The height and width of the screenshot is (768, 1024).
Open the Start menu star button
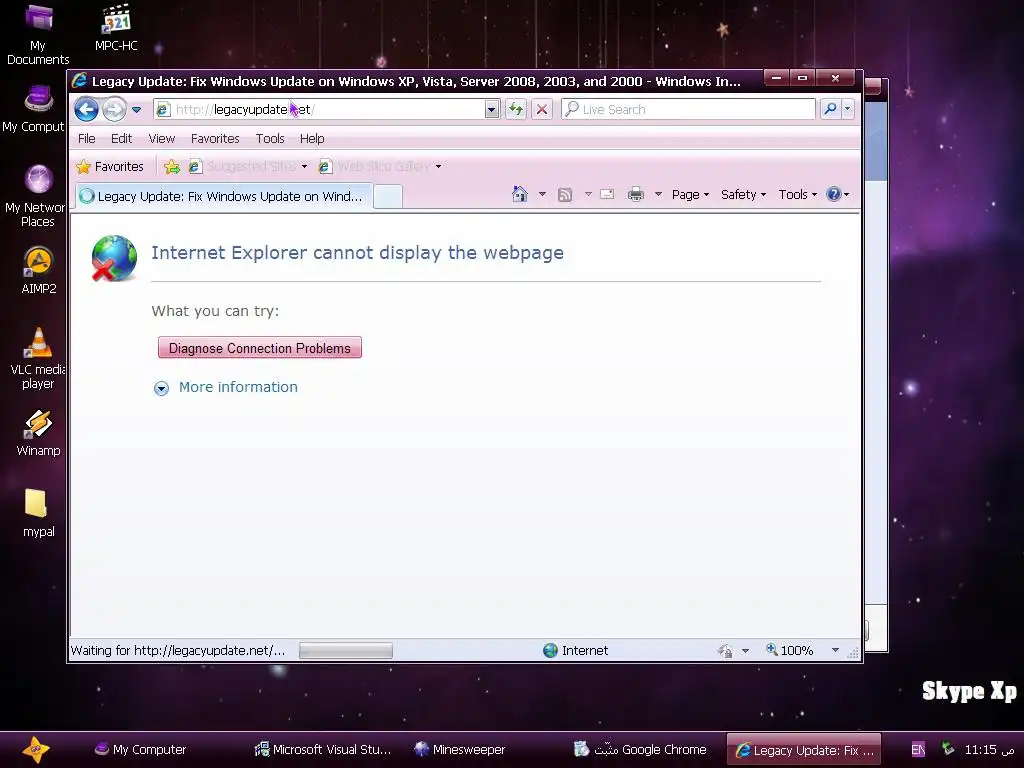[35, 750]
